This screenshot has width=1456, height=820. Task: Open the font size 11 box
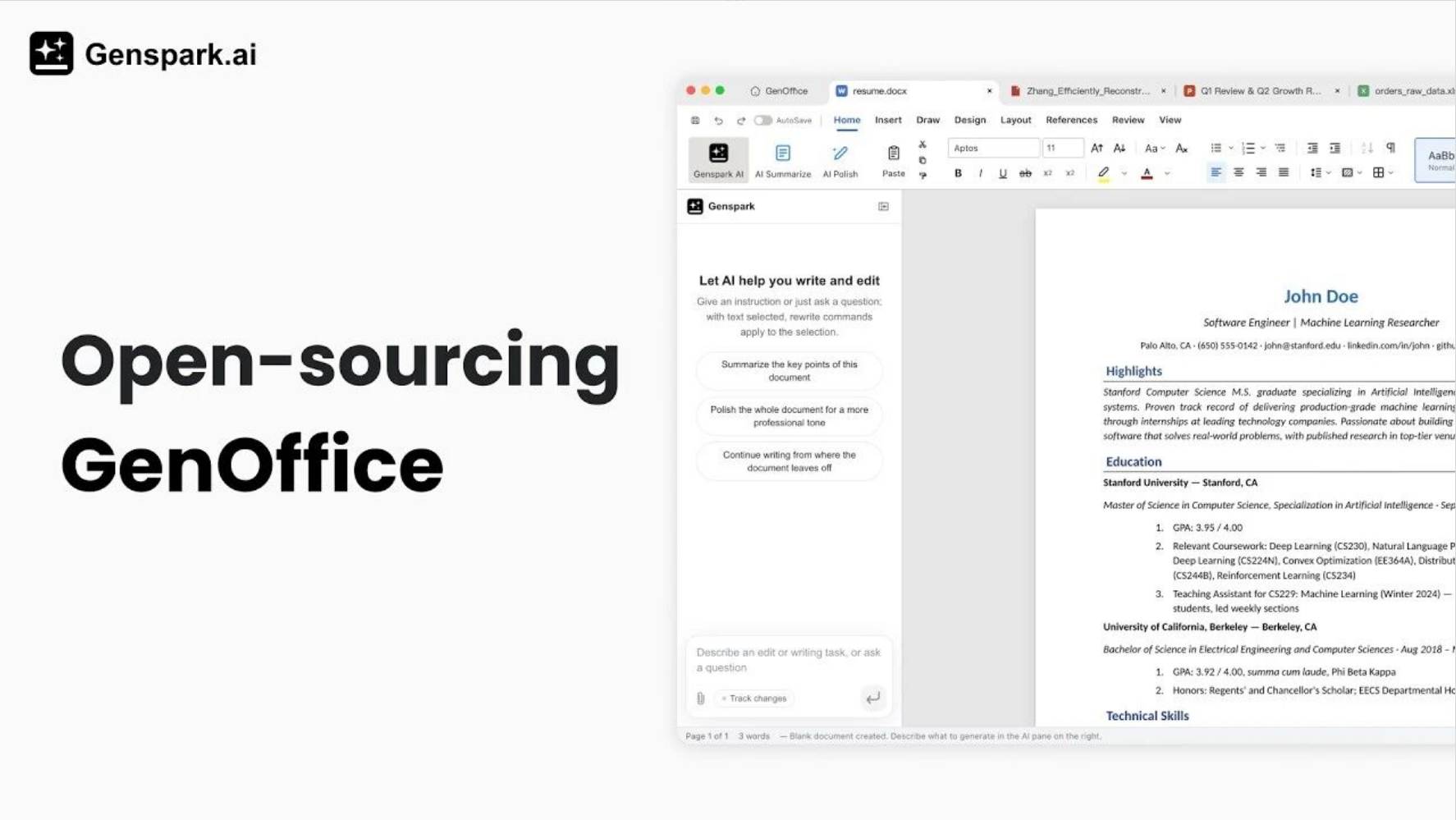point(1063,149)
